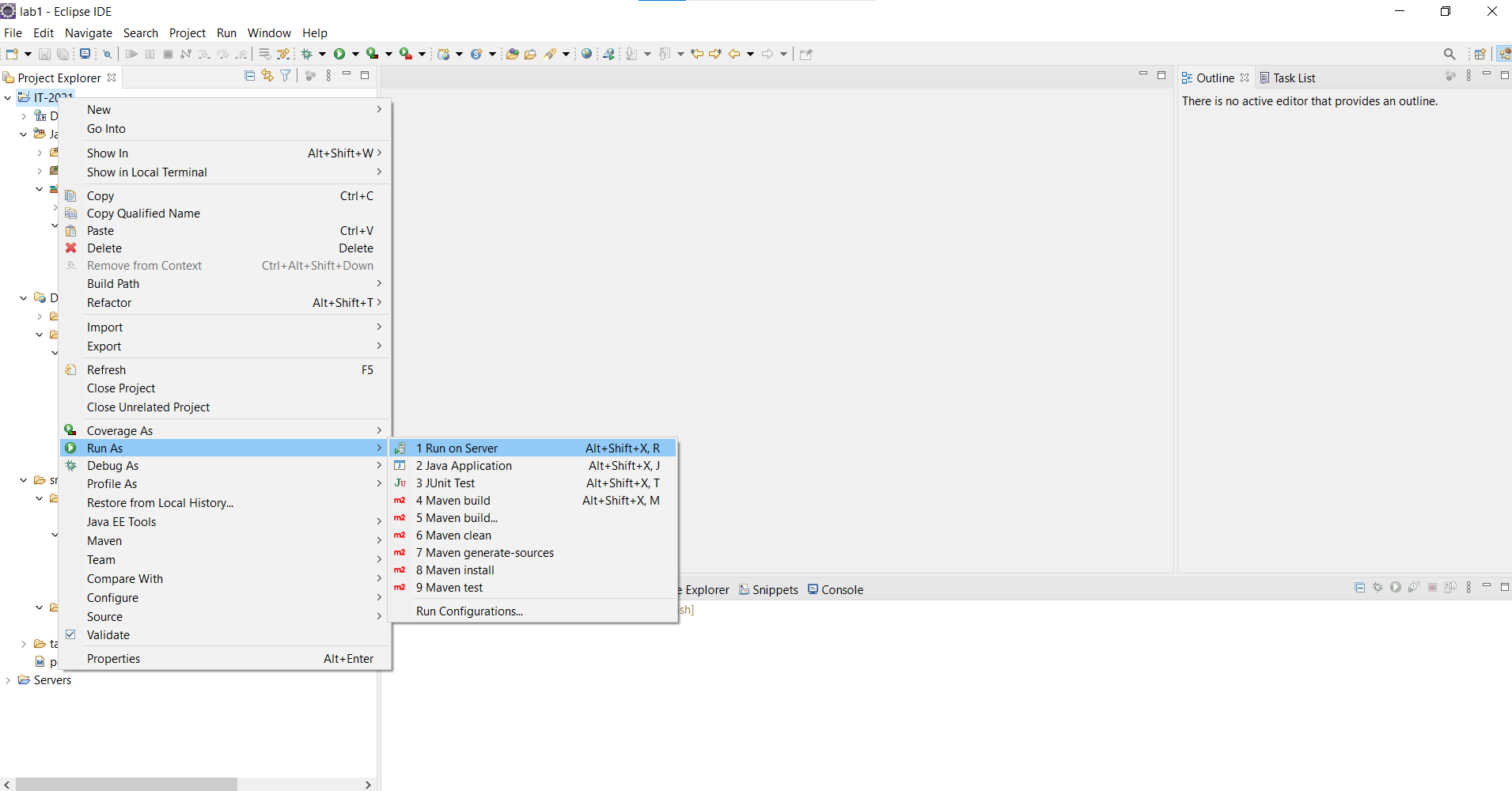
Task: Click the Open Task toolbar icon
Action: pyautogui.click(x=530, y=54)
